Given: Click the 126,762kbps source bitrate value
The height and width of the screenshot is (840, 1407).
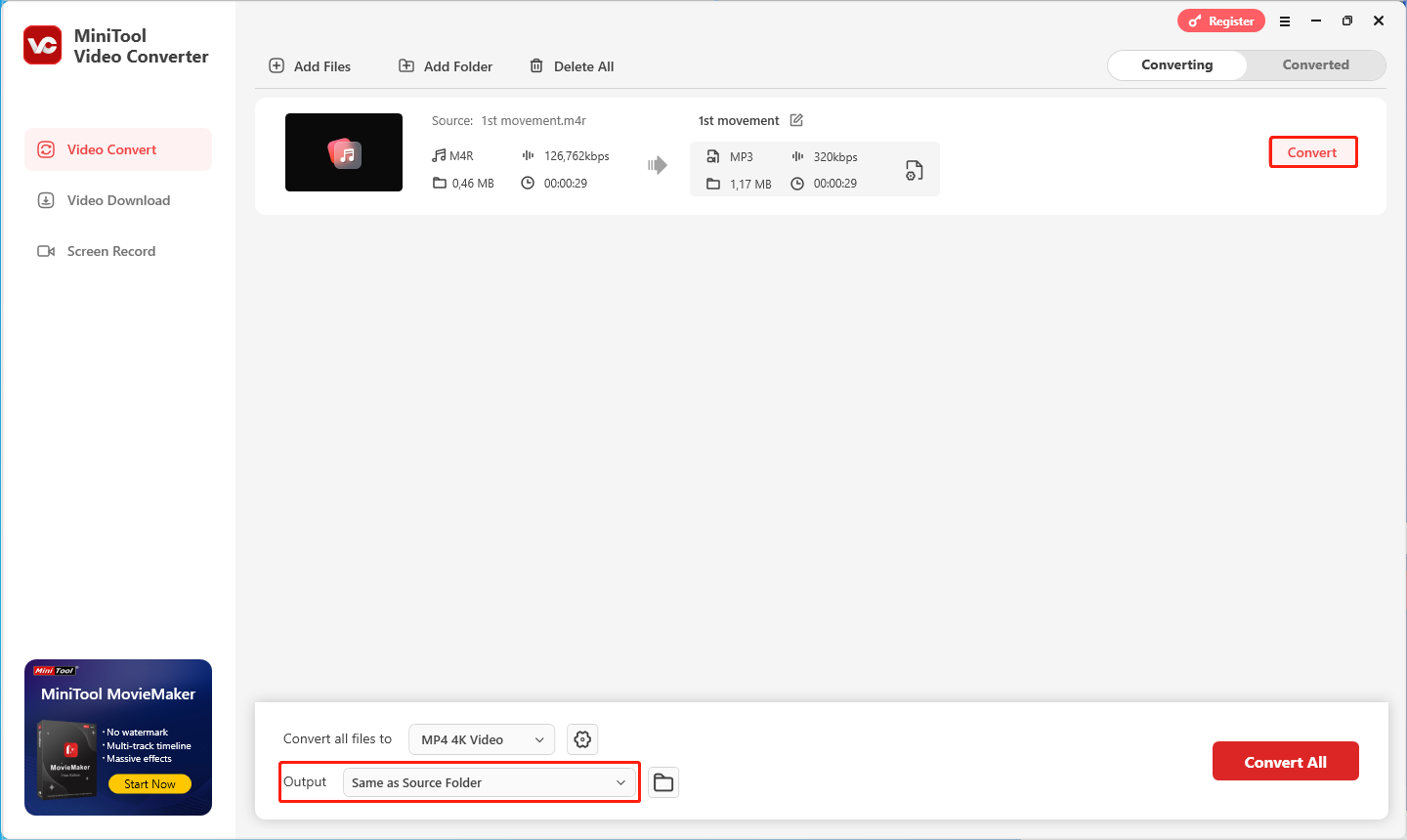Looking at the screenshot, I should click(576, 156).
